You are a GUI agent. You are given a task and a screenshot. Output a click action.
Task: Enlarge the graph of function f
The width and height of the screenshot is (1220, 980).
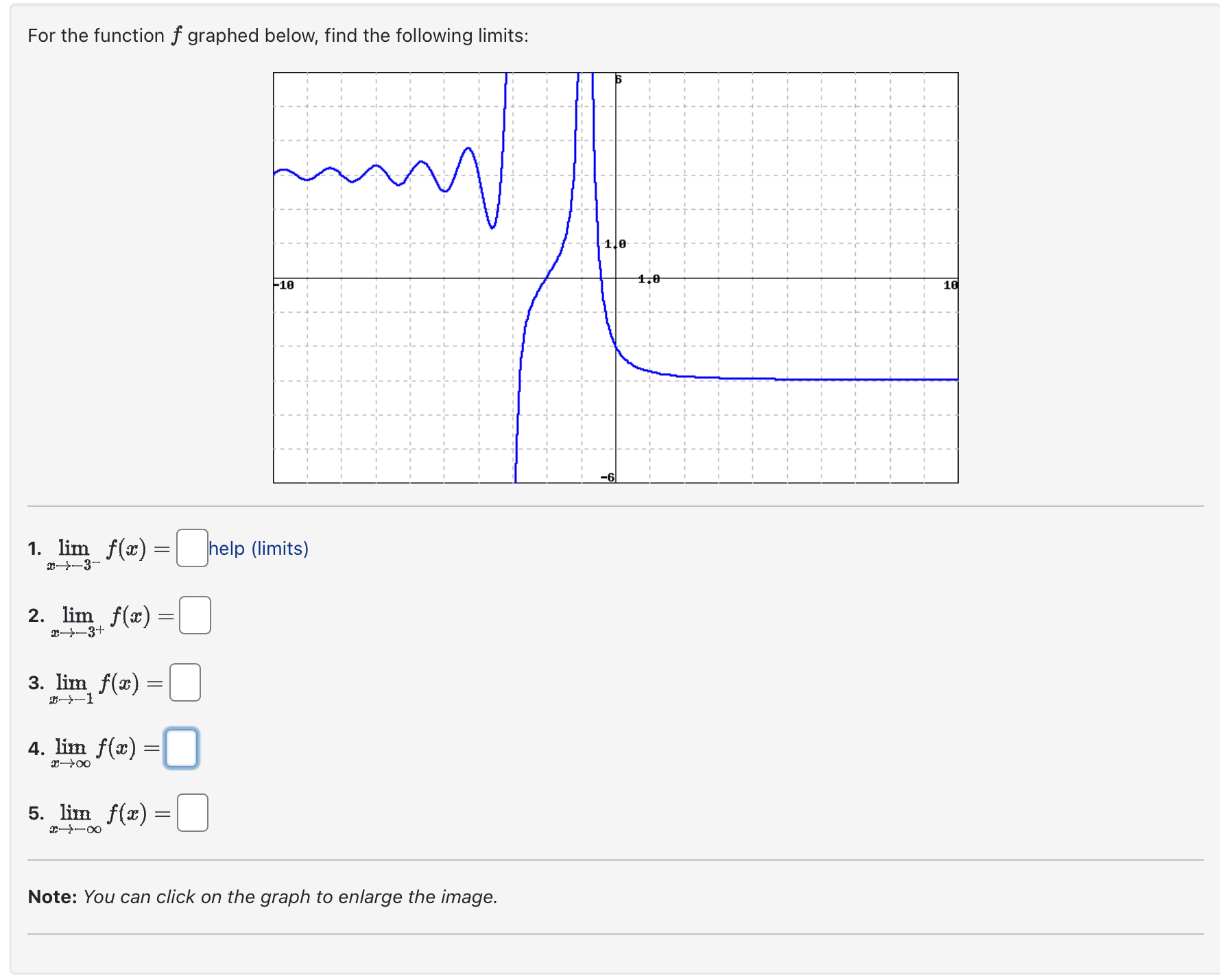pos(615,278)
